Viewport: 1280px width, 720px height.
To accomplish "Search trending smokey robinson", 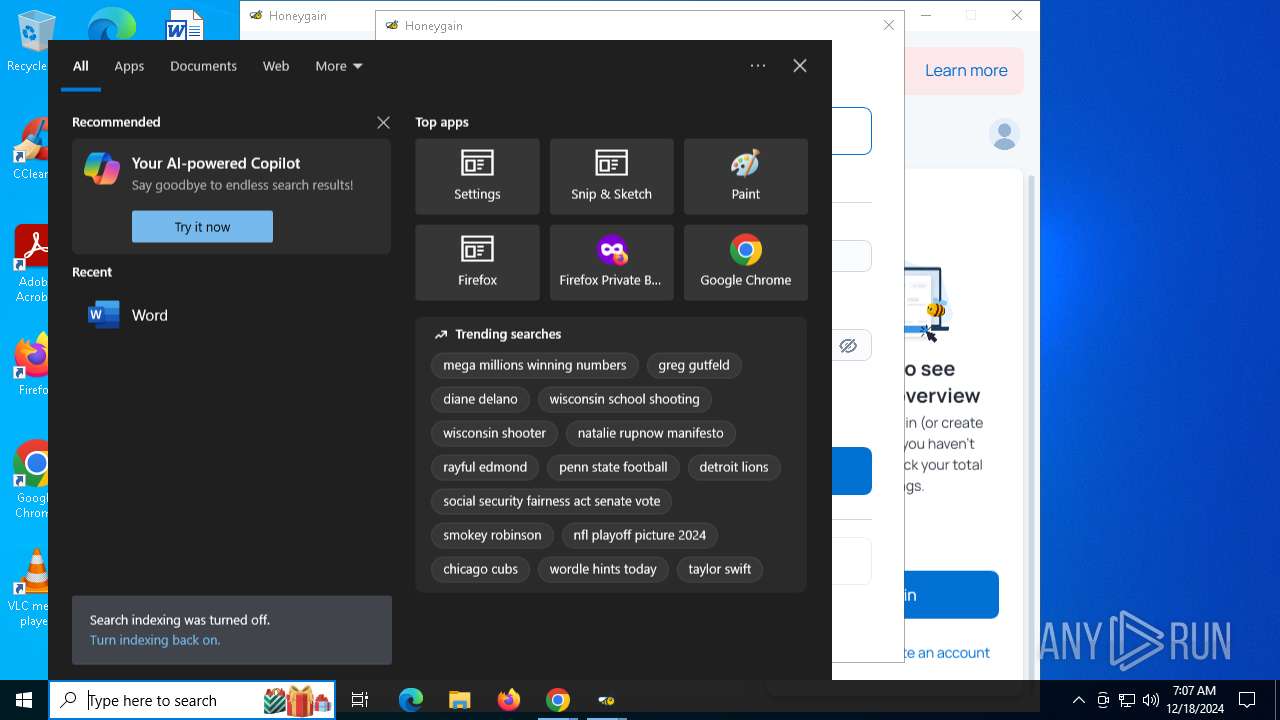I will point(492,535).
